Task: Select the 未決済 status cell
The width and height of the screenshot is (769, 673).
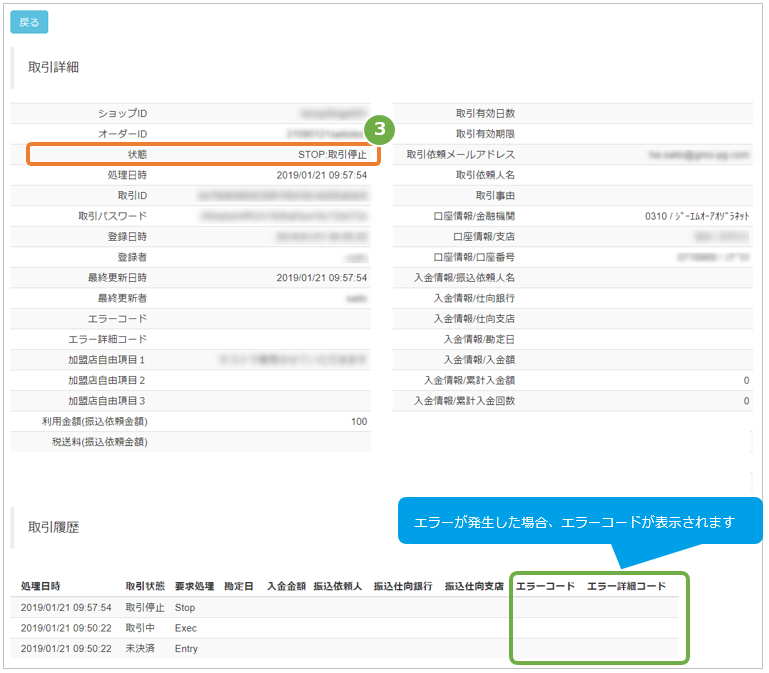Action: (140, 649)
